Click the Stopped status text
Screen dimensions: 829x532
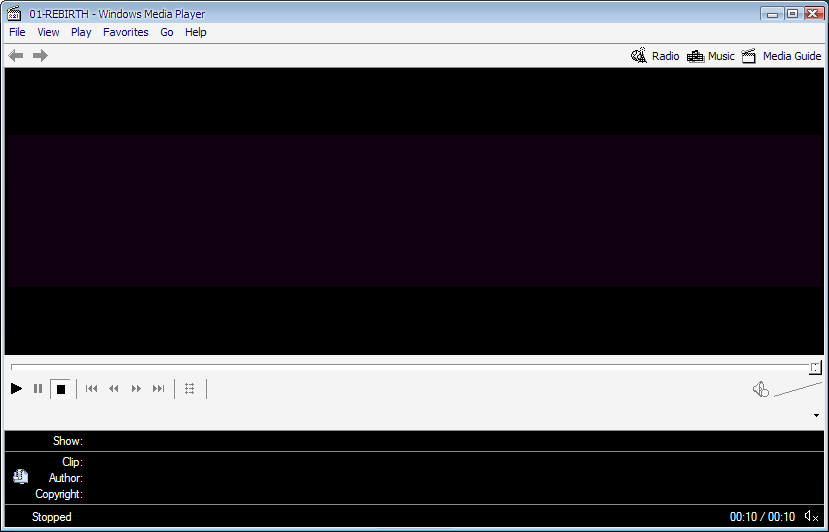pos(52,517)
